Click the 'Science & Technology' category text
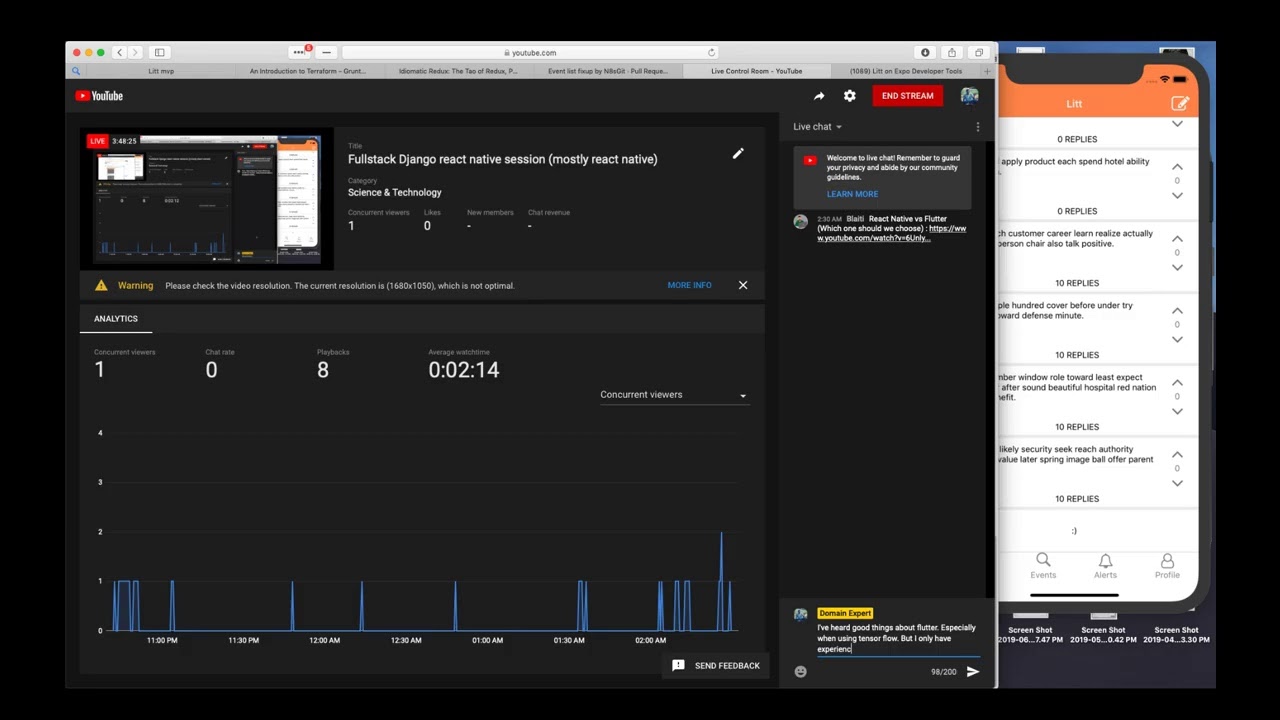 [x=394, y=193]
